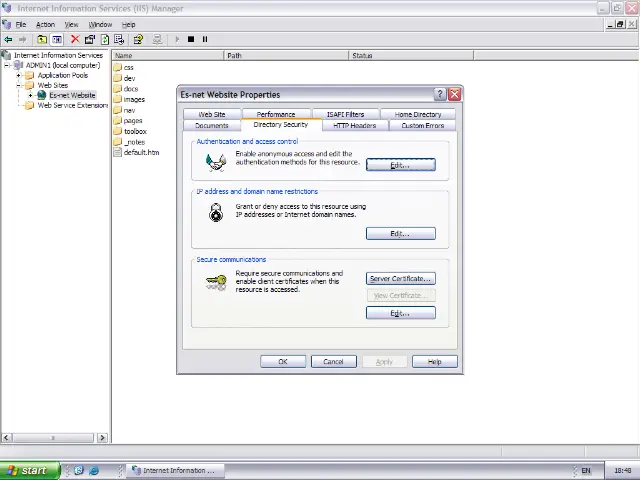Click the green Refresh toolbar icon
Viewport: 640px width, 480px height.
[x=105, y=39]
